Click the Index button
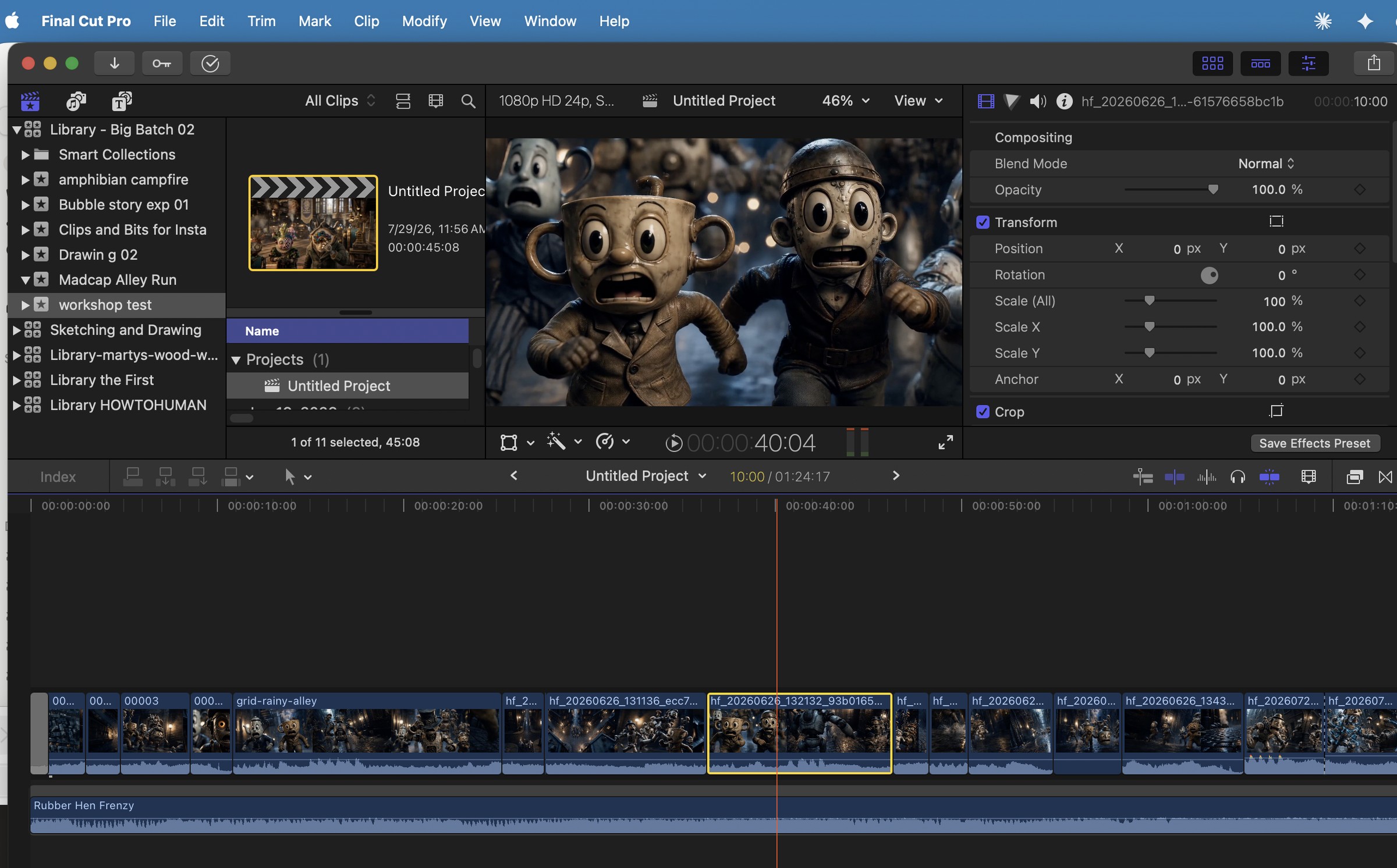 pyautogui.click(x=58, y=477)
